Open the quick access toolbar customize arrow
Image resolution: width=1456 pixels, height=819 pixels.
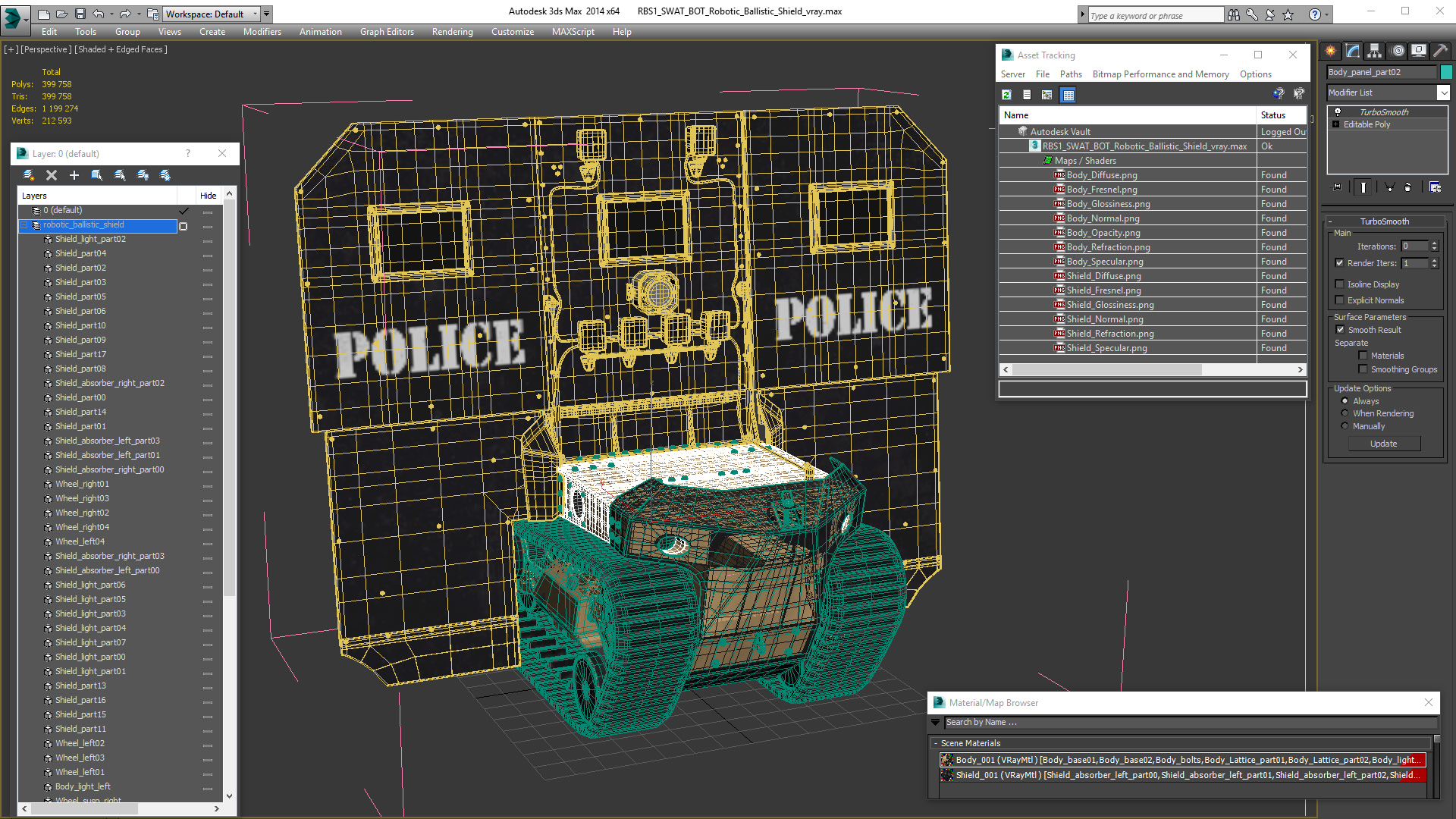[x=267, y=14]
